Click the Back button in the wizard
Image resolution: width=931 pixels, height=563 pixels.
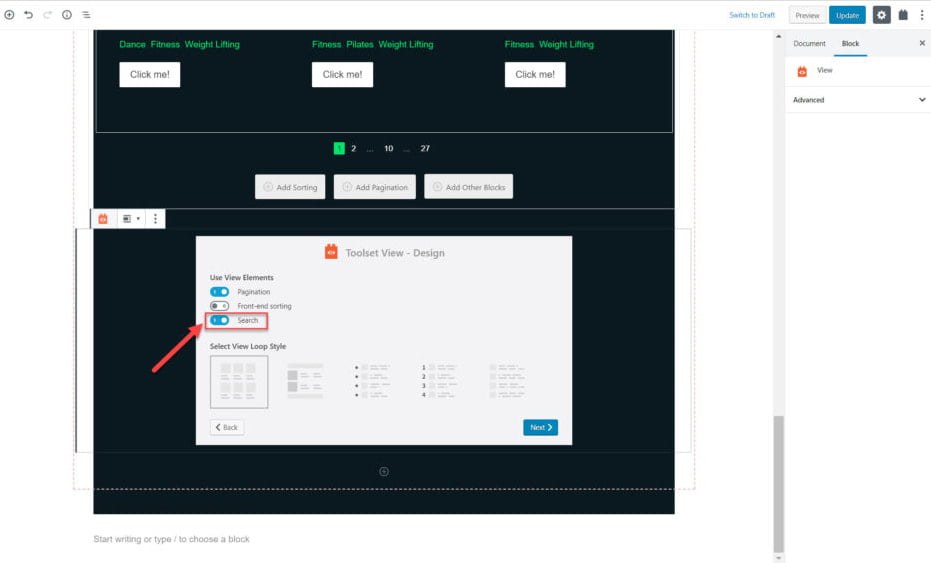coord(227,427)
